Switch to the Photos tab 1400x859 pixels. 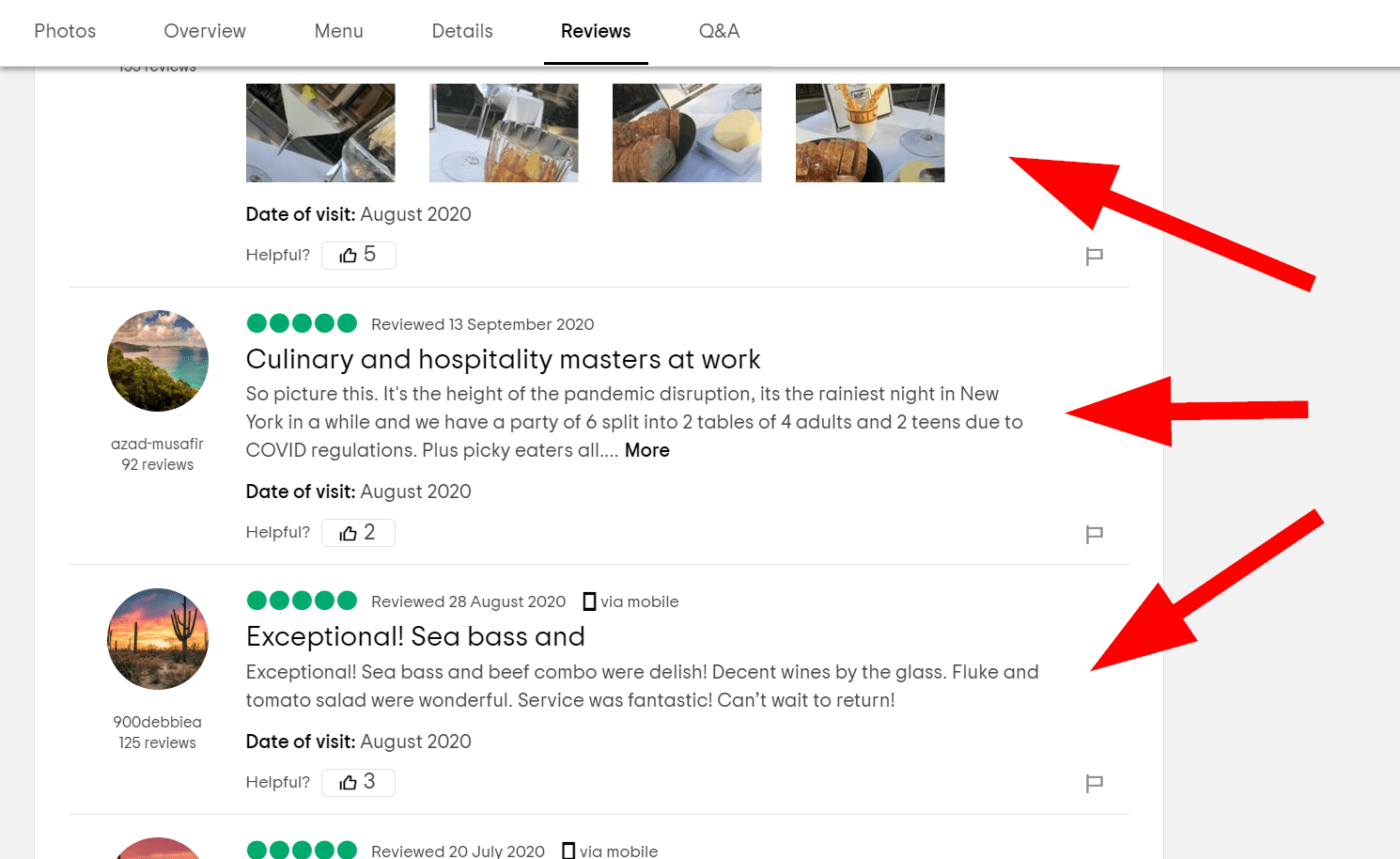point(65,31)
